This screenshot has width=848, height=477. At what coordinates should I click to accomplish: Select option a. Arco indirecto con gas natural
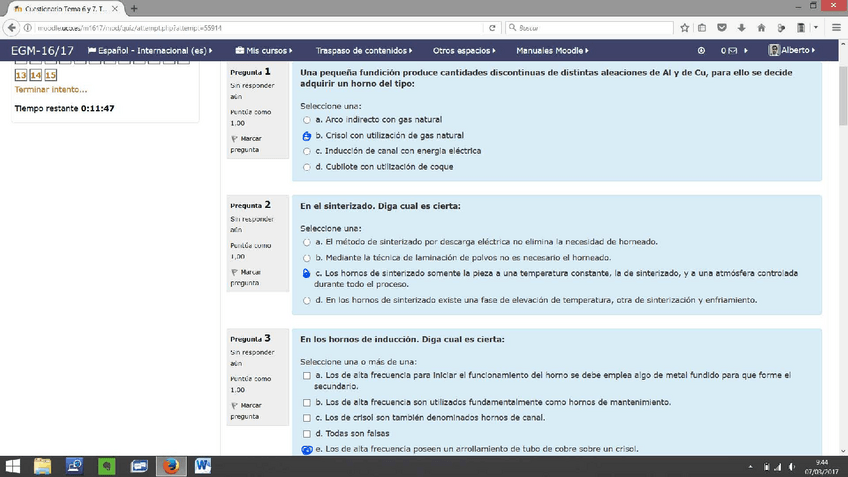coord(307,120)
